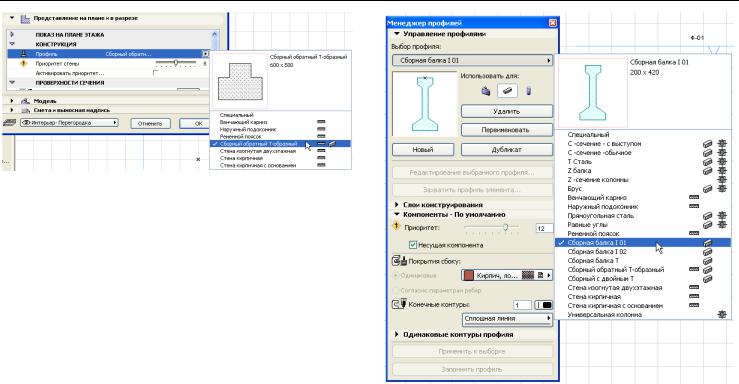Choose Сборная балка I 02 from profile list
Viewport: 739px width, 384px height.
[597, 252]
